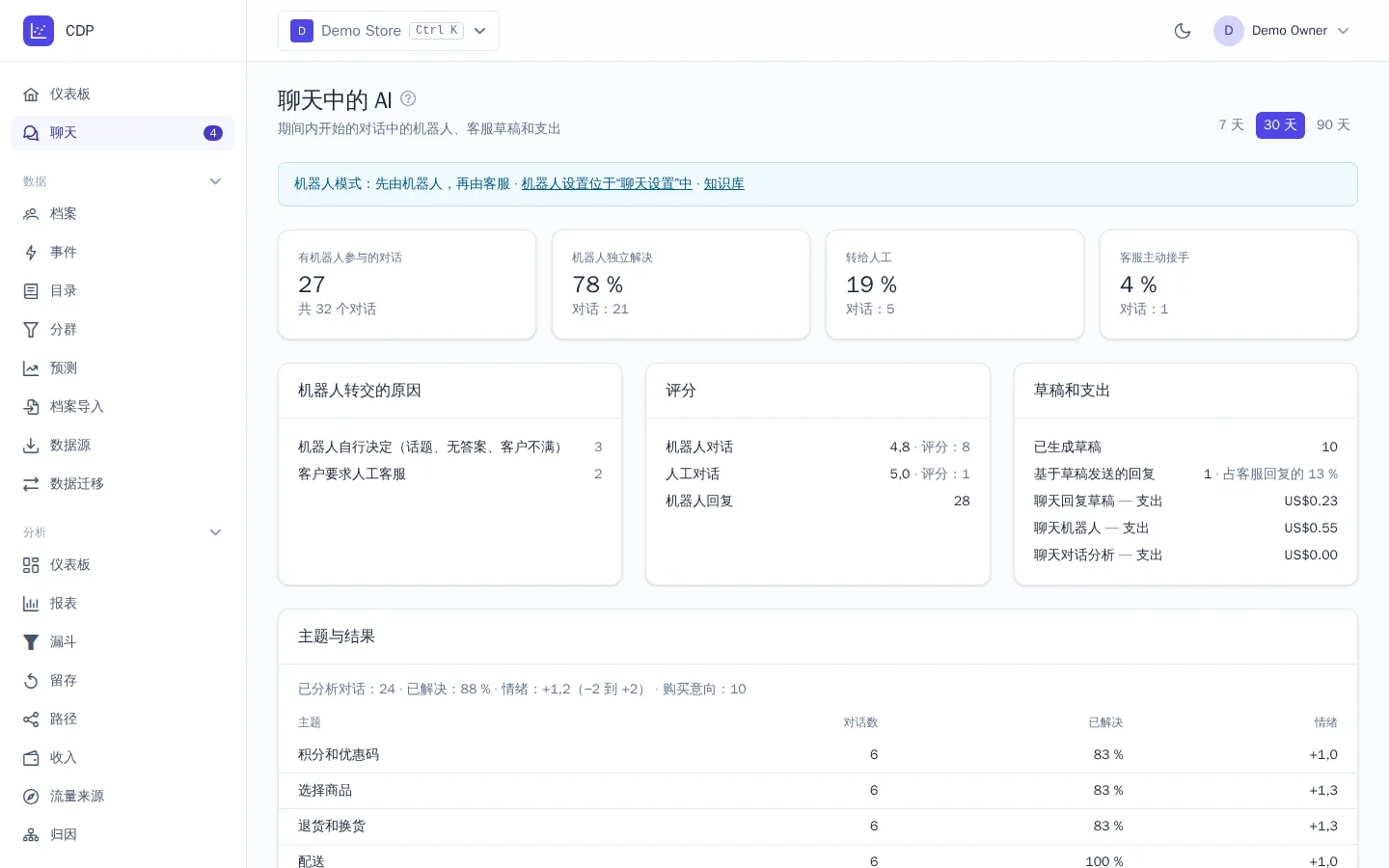The width and height of the screenshot is (1389, 868).
Task: Open 仪表板 home icon in sidebar
Action: (31, 95)
